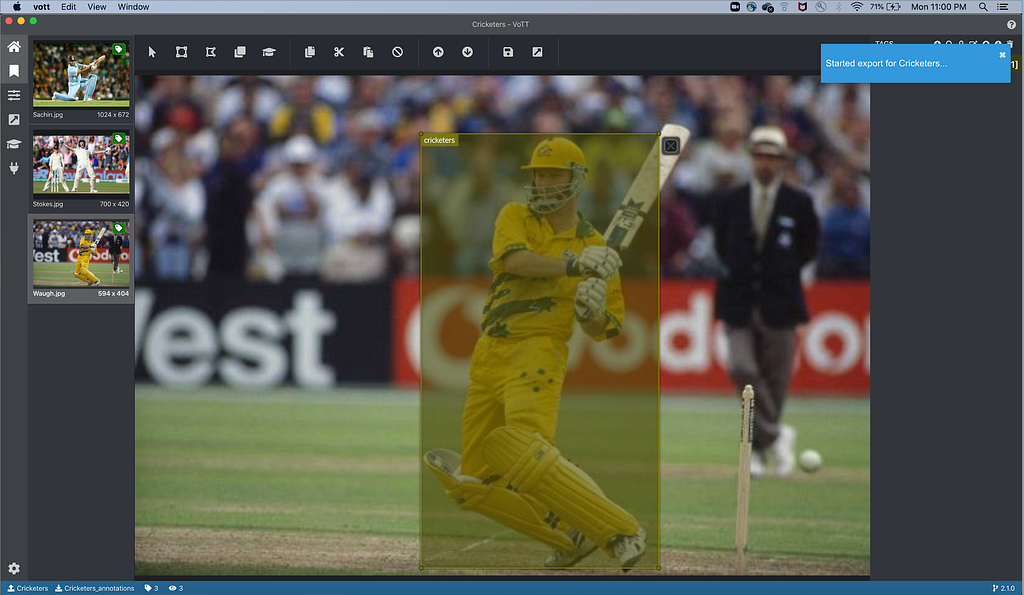The height and width of the screenshot is (595, 1024).
Task: Open the Window menu
Action: coord(133,7)
